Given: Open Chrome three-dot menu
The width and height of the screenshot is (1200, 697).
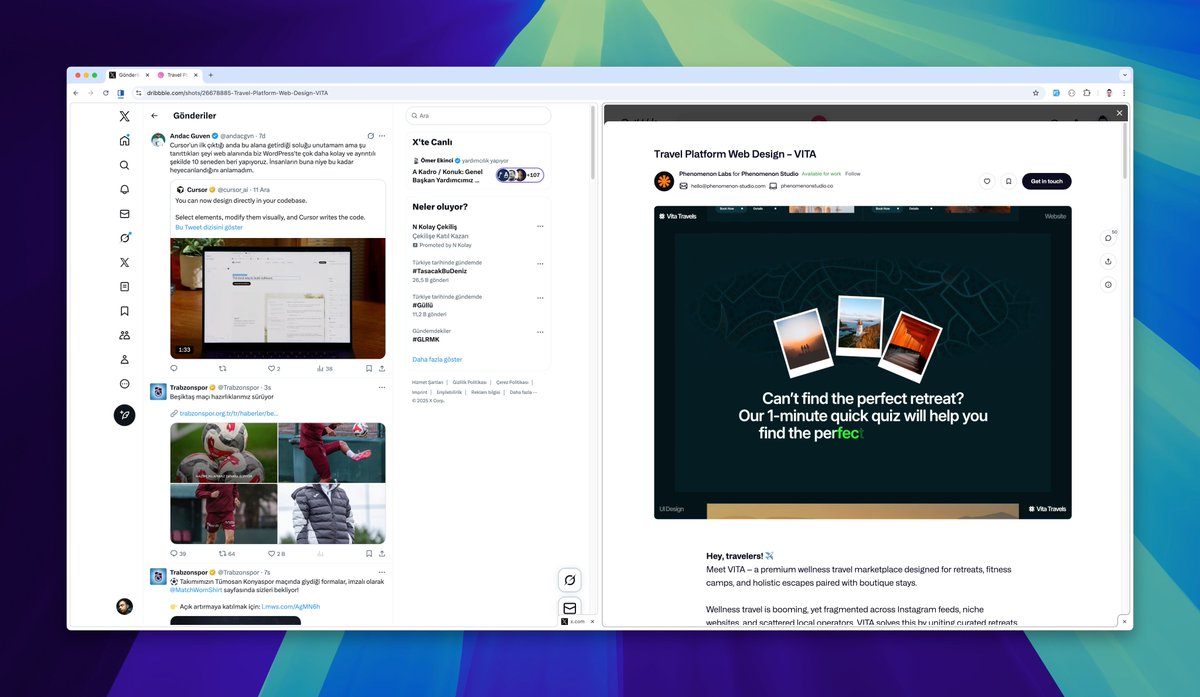Looking at the screenshot, I should (1124, 92).
